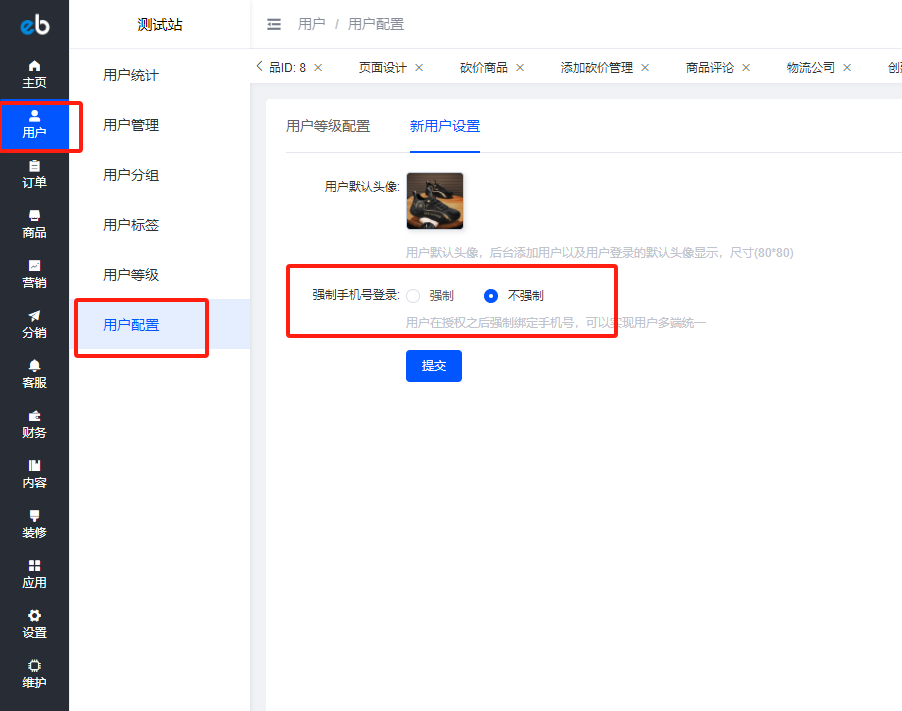This screenshot has width=902, height=711.
Task: Open 用户管理 in the submenu
Action: 131,125
